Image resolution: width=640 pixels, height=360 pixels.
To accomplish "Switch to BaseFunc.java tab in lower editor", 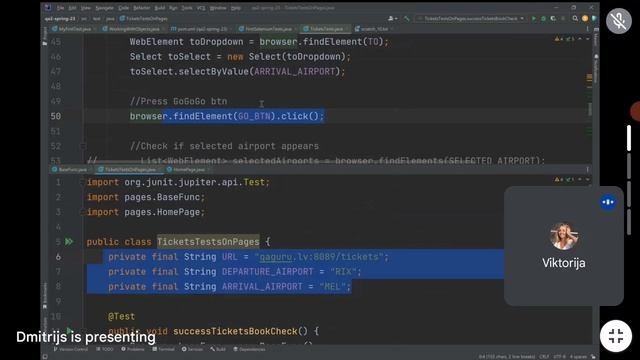I will coord(70,169).
